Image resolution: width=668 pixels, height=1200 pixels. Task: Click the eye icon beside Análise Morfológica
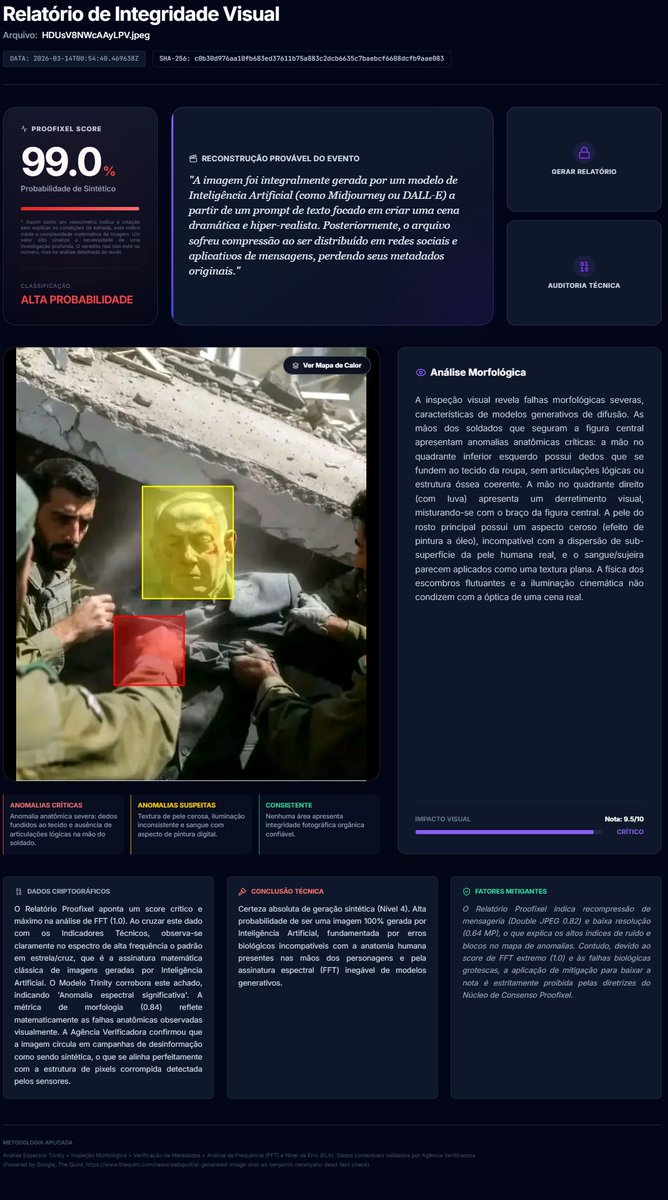pyautogui.click(x=421, y=372)
